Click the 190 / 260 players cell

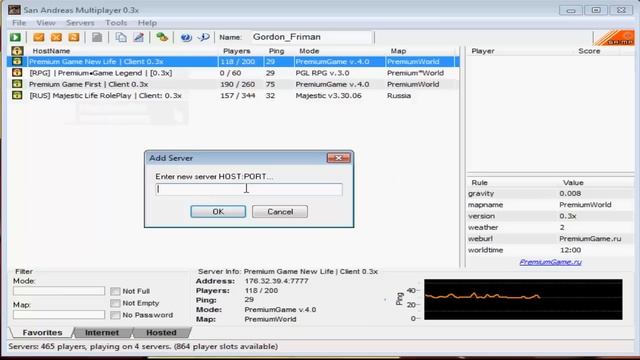coord(237,84)
